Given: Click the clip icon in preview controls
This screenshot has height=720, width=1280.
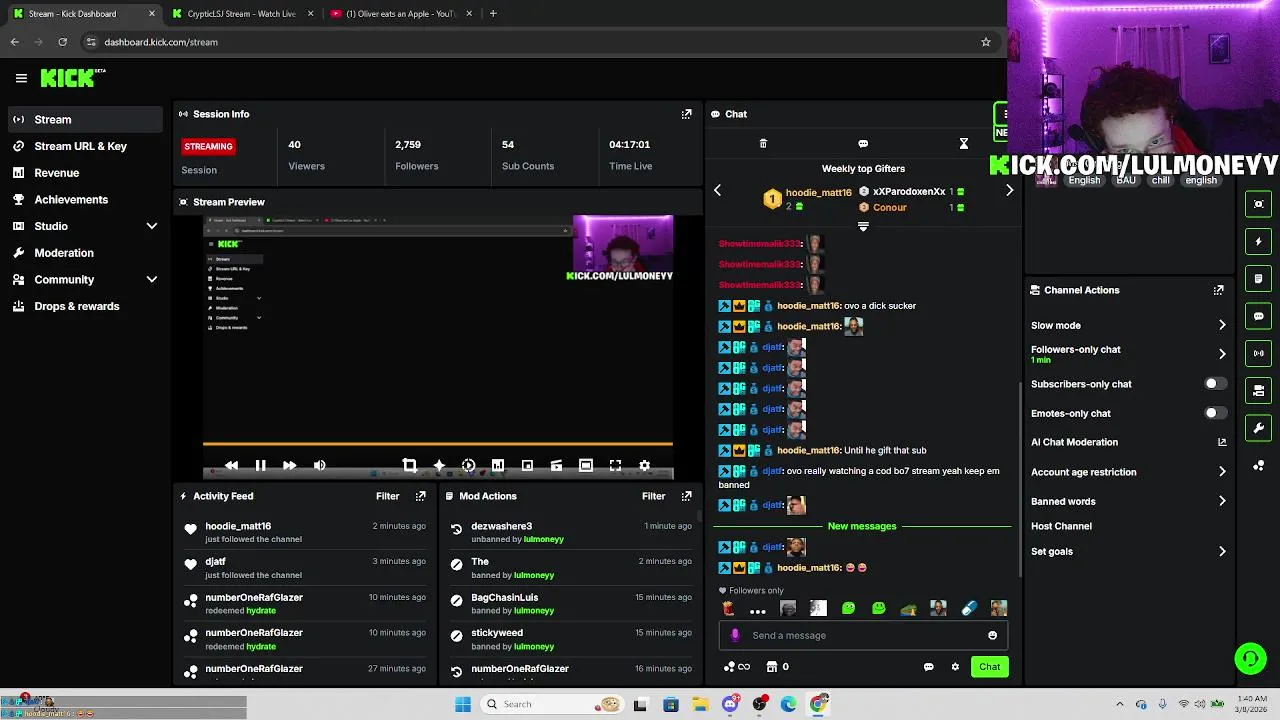Looking at the screenshot, I should (556, 465).
